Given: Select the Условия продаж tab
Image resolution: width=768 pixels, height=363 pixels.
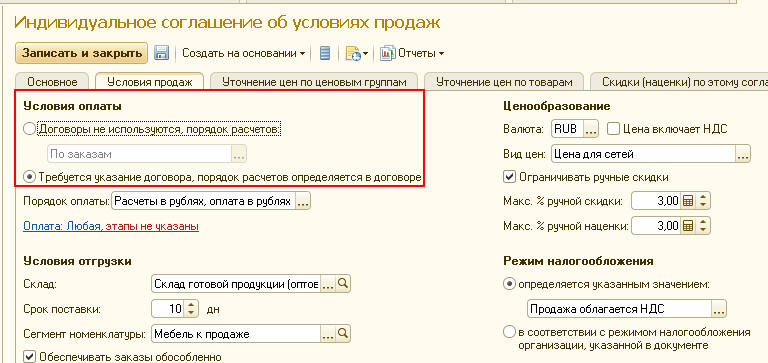Looking at the screenshot, I should 150,82.
